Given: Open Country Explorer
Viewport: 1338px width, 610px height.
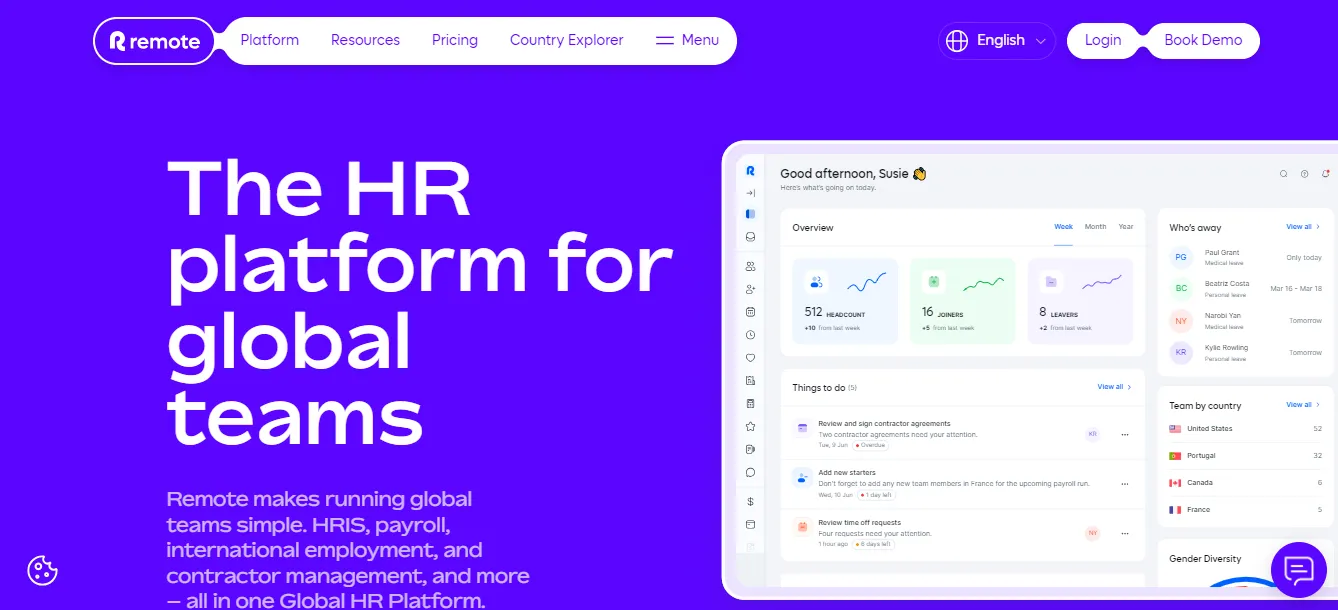Looking at the screenshot, I should tap(567, 41).
